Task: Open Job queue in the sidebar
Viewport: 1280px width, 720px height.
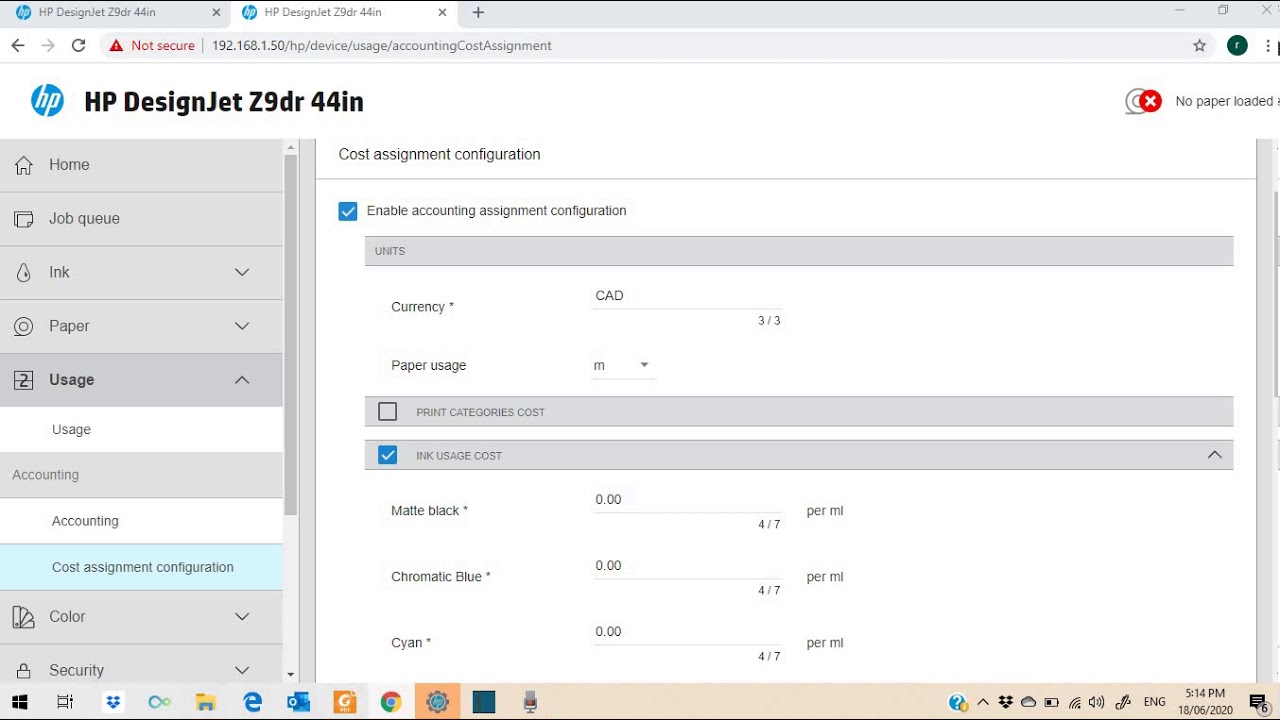Action: tap(141, 219)
